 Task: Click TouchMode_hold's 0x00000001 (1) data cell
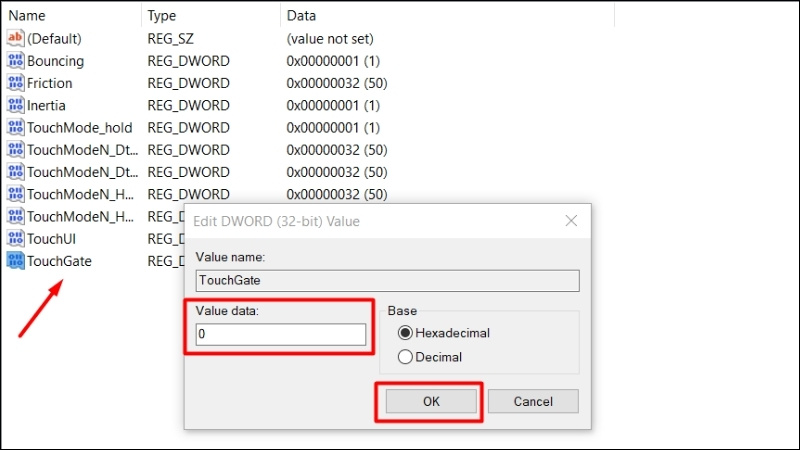pyautogui.click(x=333, y=128)
